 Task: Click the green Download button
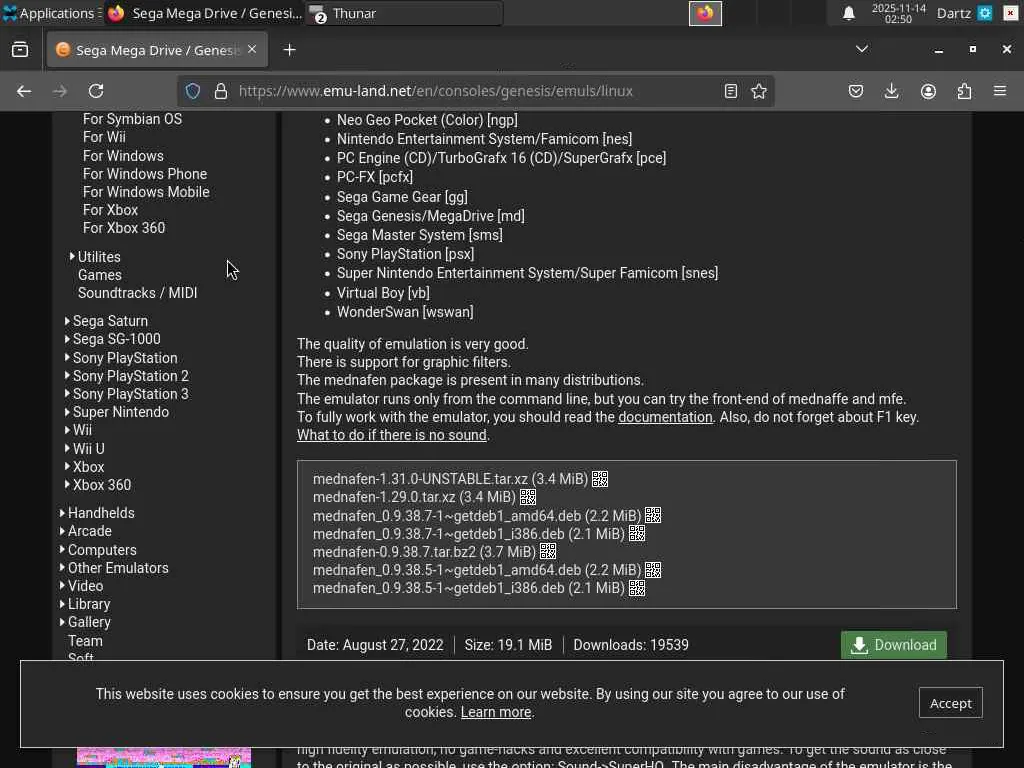tap(893, 645)
